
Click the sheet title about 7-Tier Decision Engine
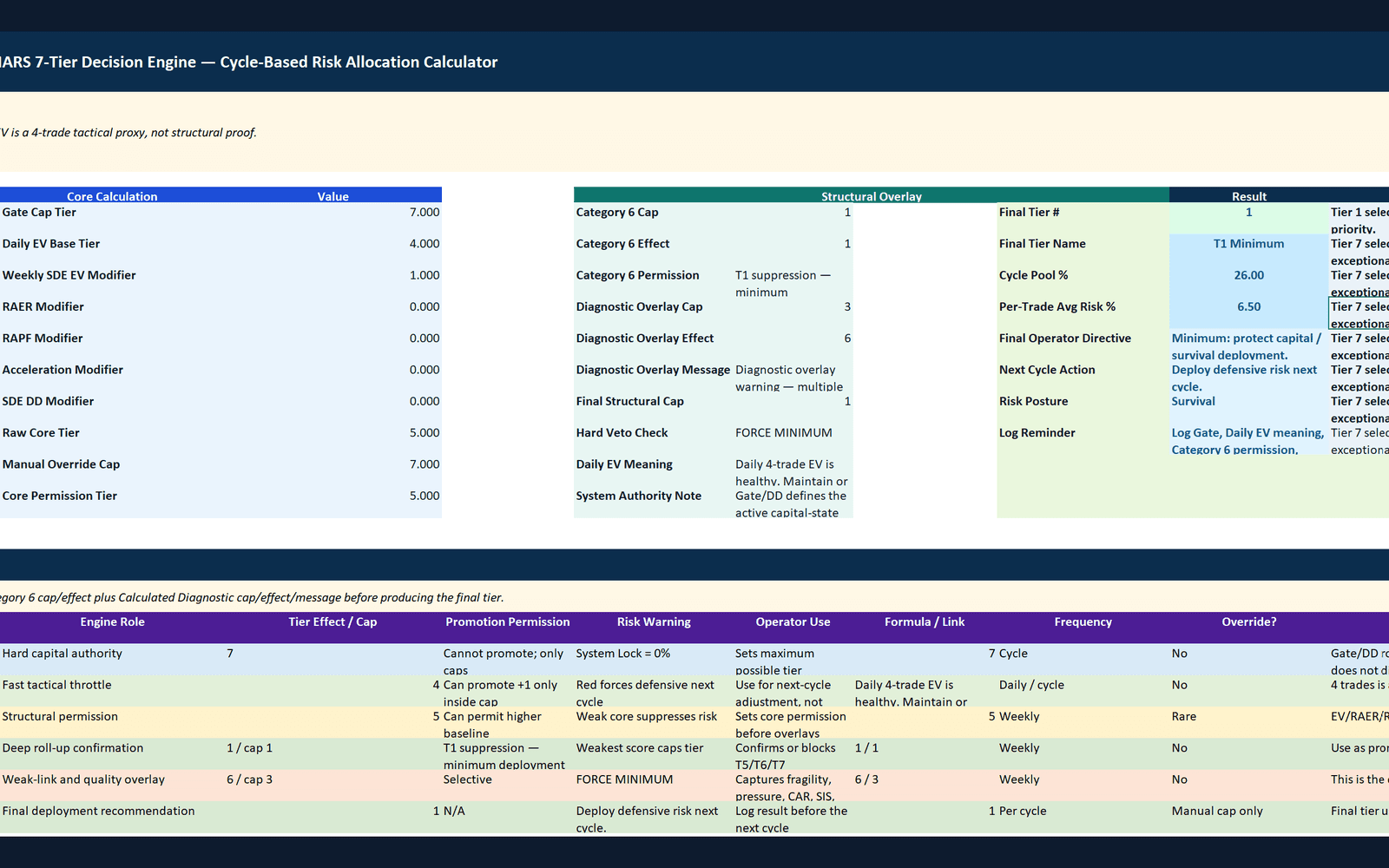coord(249,62)
